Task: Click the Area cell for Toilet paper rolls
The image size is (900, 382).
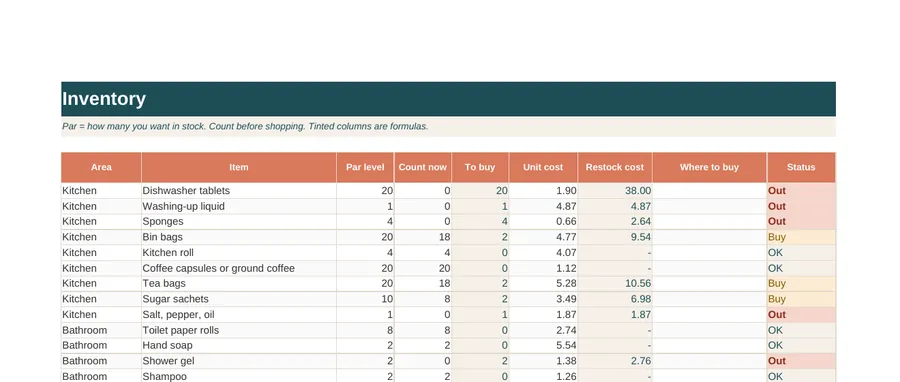Action: click(101, 330)
